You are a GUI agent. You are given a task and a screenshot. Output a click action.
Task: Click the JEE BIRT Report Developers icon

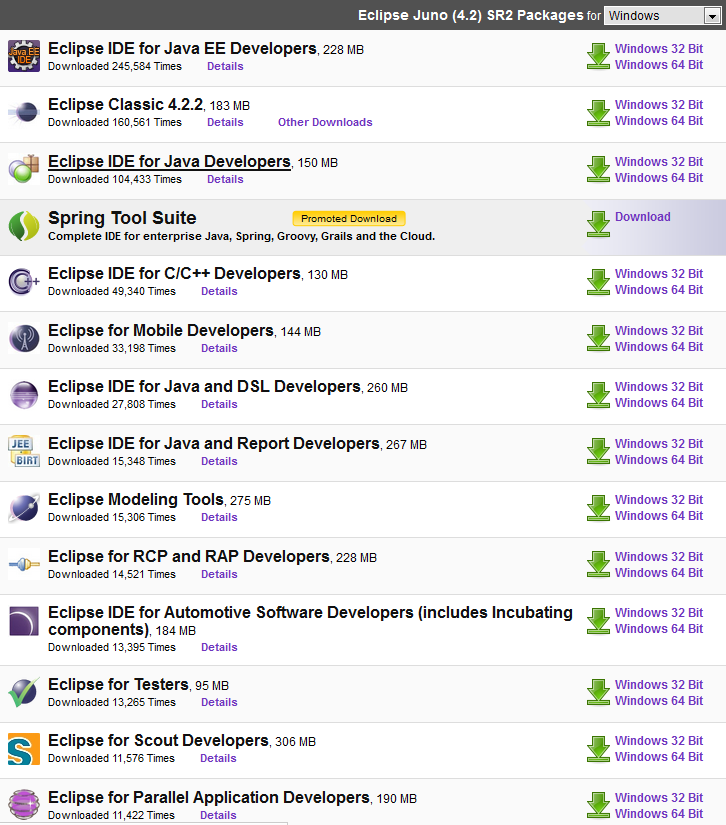pos(24,451)
